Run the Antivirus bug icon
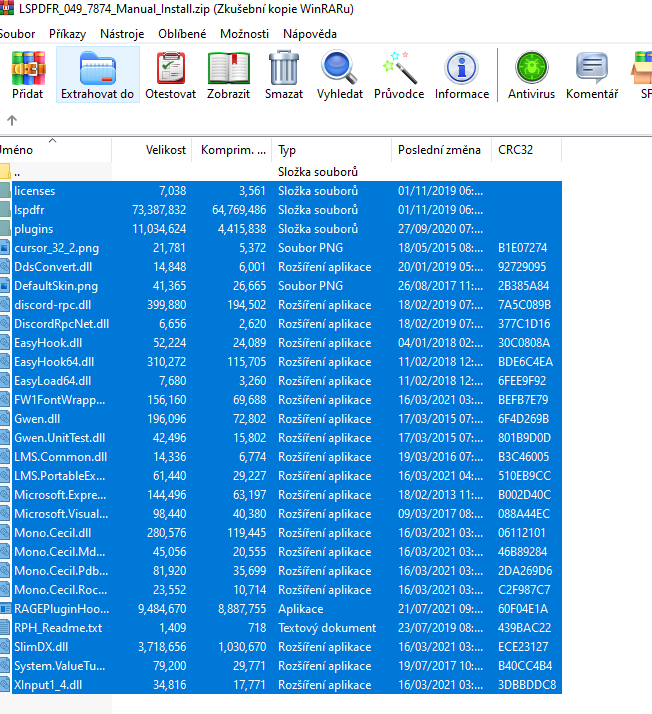This screenshot has height=714, width=652. (531, 67)
